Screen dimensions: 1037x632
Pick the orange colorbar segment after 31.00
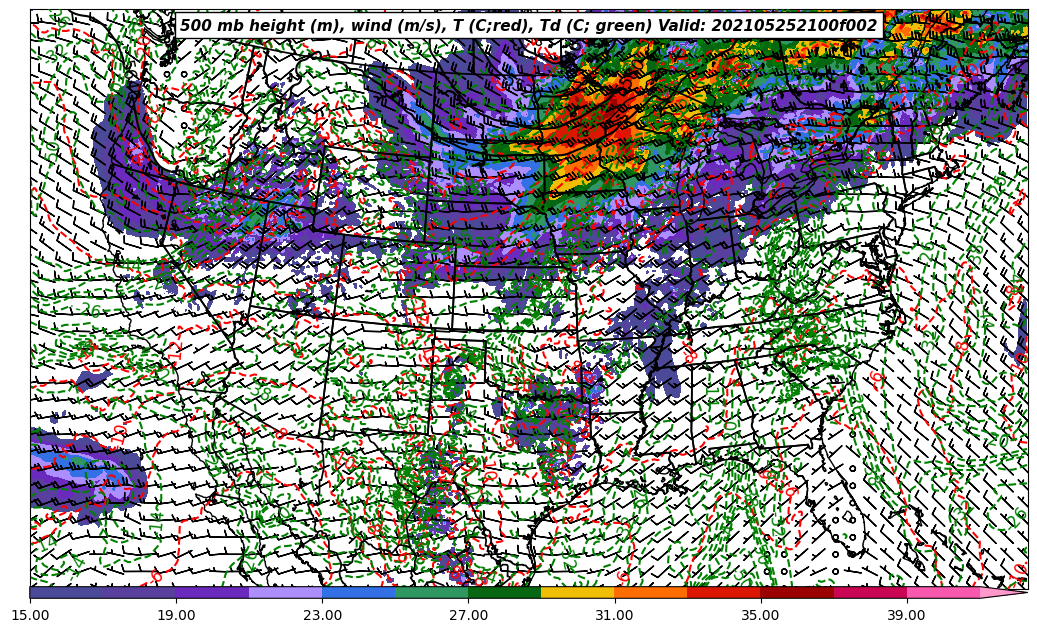(x=650, y=593)
